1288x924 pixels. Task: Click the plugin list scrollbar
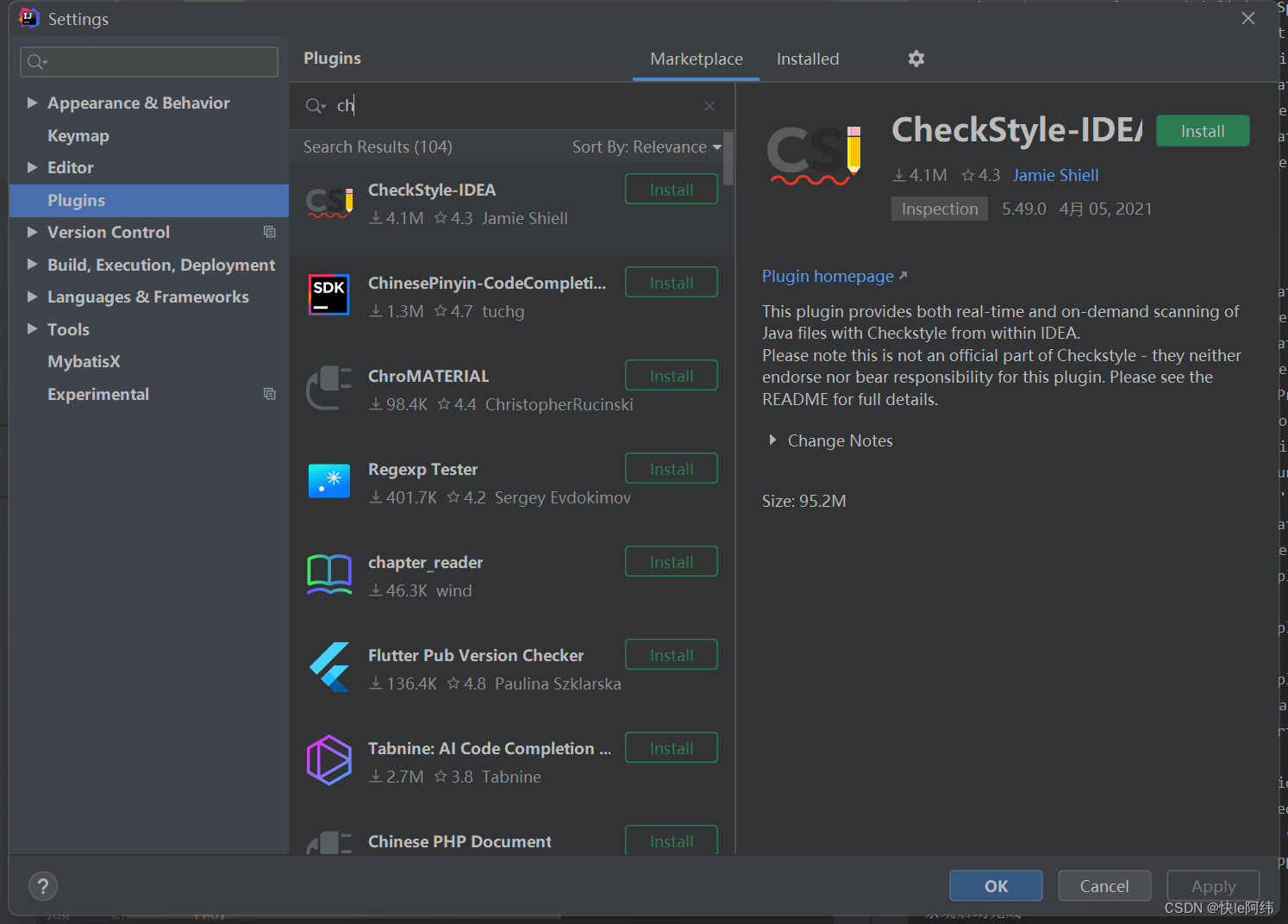pyautogui.click(x=728, y=159)
